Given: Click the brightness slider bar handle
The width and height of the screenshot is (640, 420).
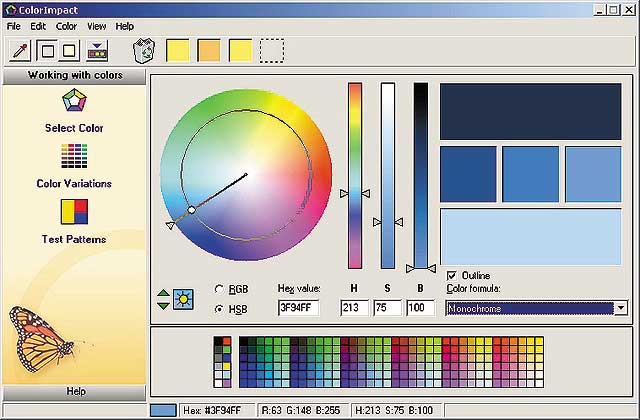Looking at the screenshot, I should tap(421, 269).
